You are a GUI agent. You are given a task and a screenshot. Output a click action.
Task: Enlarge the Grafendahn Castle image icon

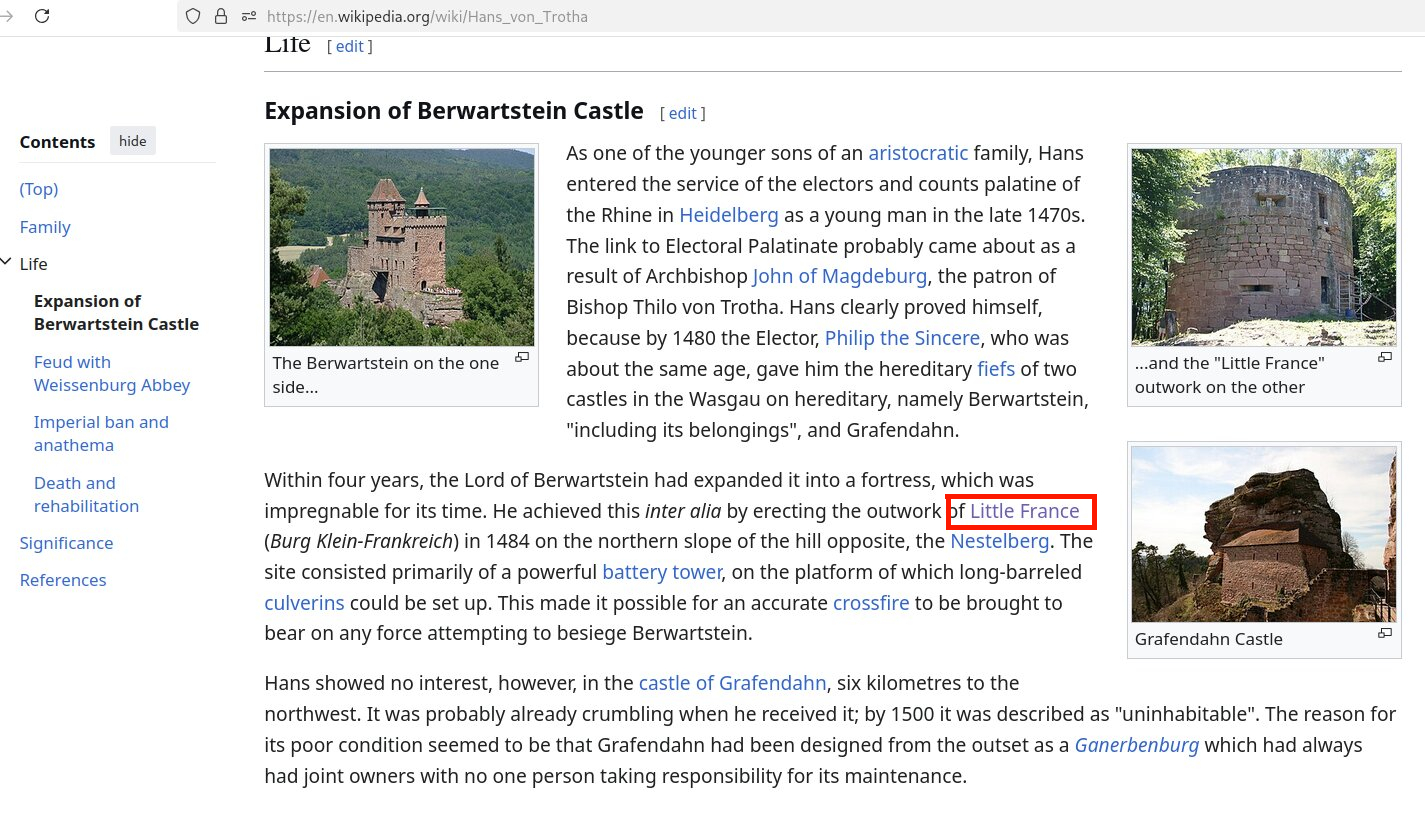coord(1384,633)
